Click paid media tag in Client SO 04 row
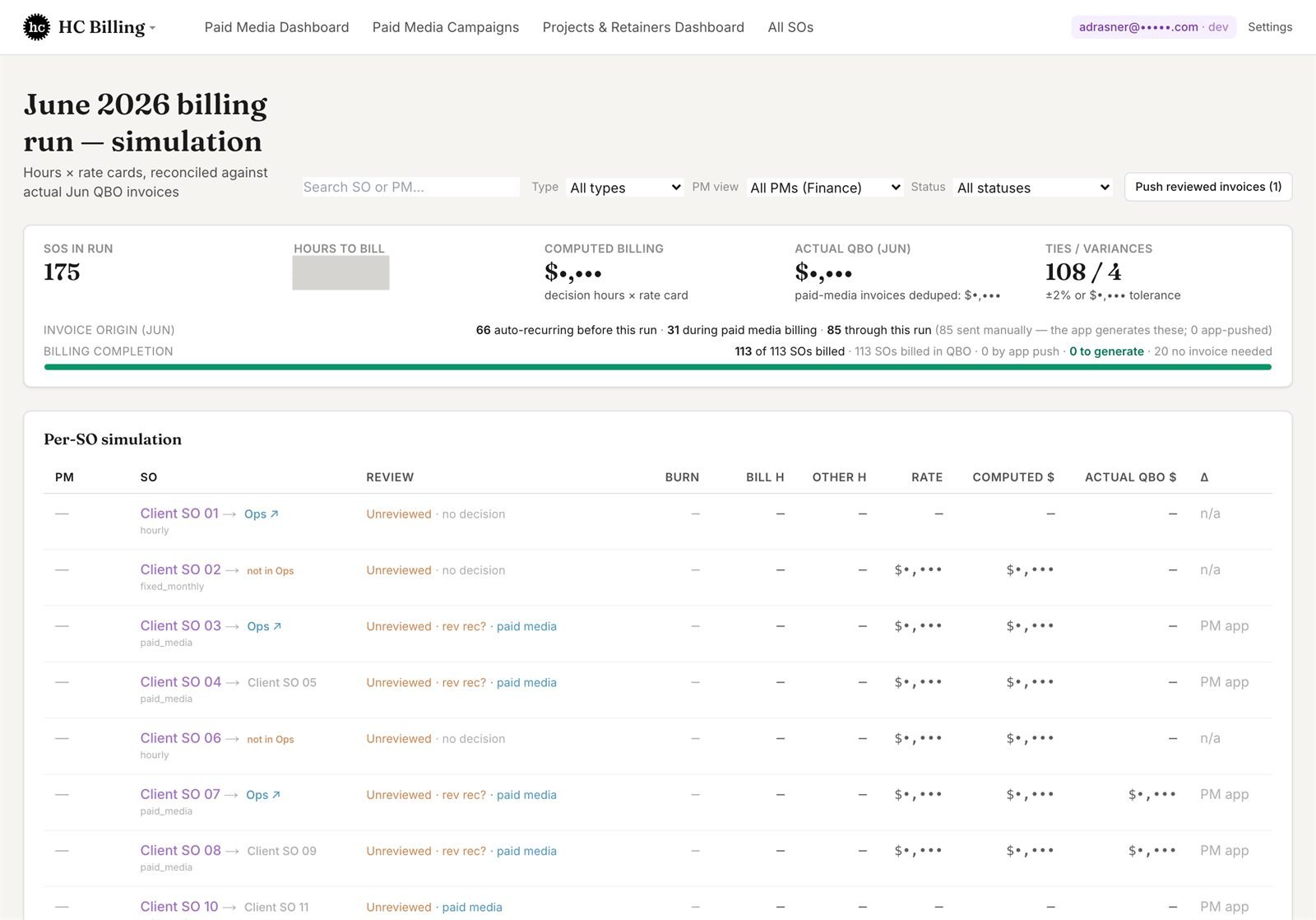Image resolution: width=1316 pixels, height=920 pixels. pyautogui.click(x=526, y=682)
